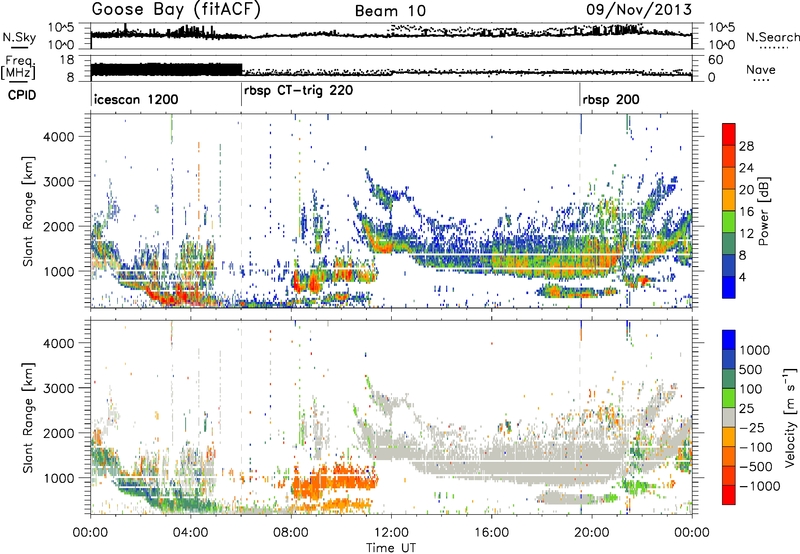
Task: Click 'Slant Range [km]' label of power panel
Action: (28, 211)
